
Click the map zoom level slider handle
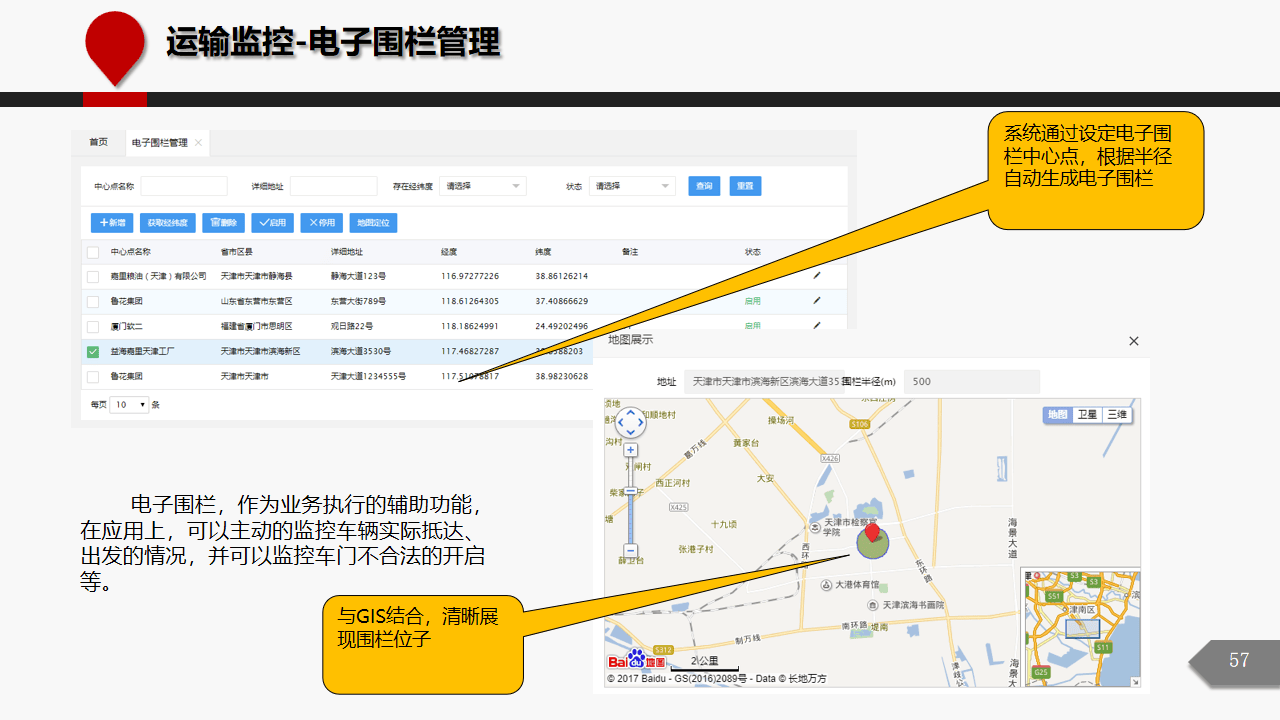pyautogui.click(x=630, y=491)
